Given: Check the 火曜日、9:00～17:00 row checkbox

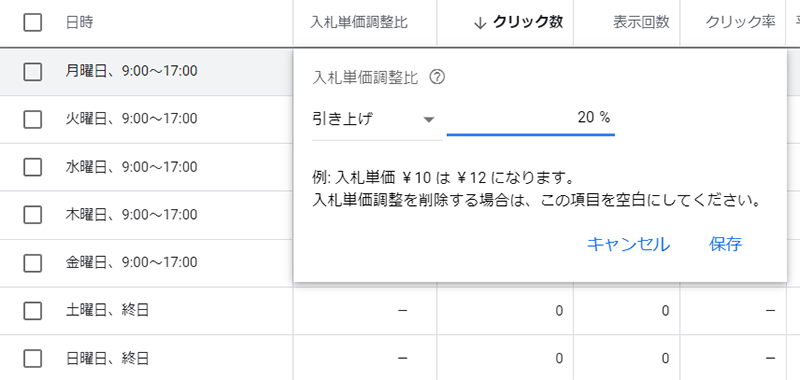Looking at the screenshot, I should [x=33, y=119].
